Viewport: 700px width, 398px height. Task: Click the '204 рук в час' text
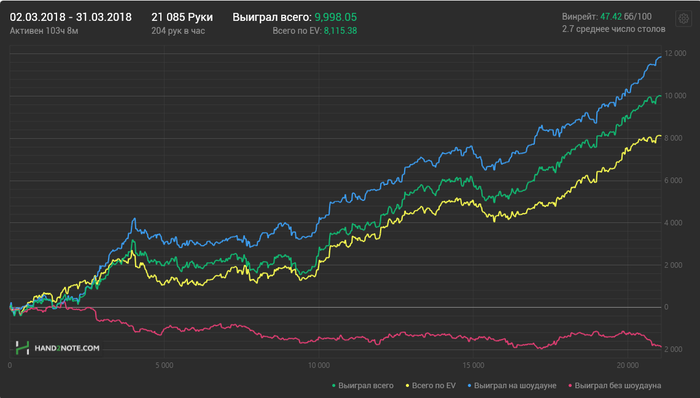pos(178,31)
